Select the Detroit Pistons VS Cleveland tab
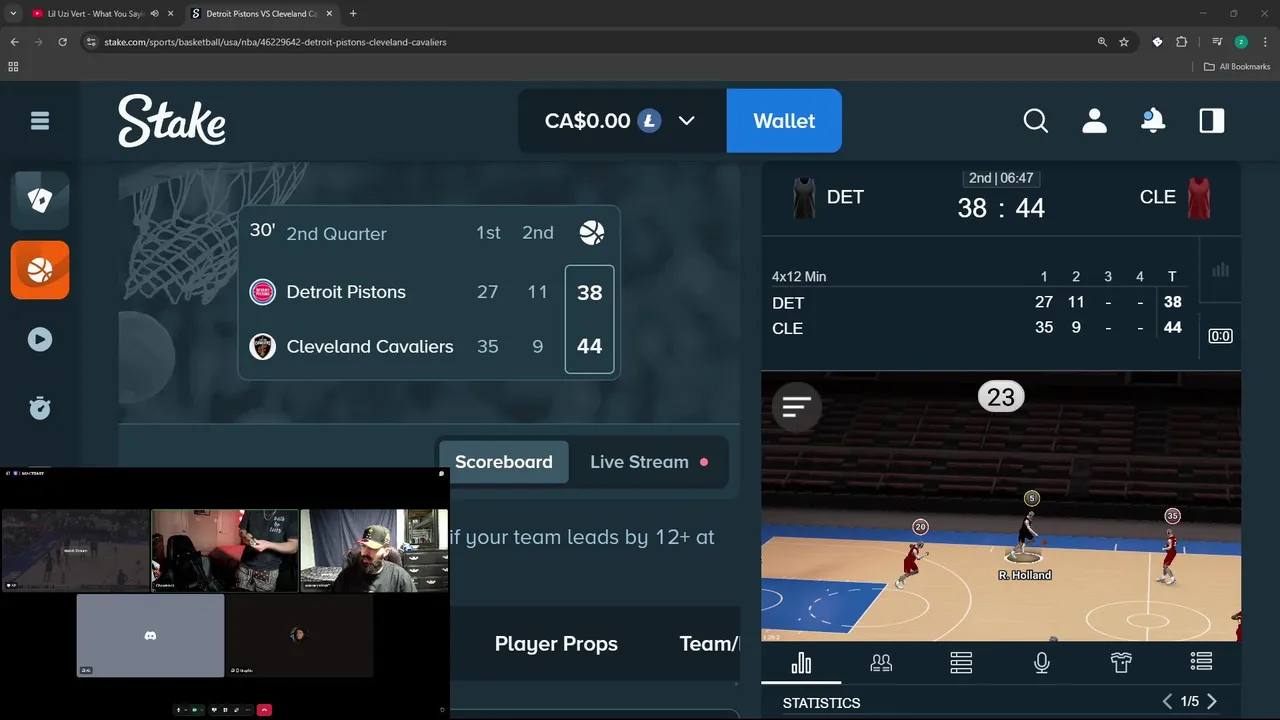This screenshot has width=1280, height=720. pos(262,14)
